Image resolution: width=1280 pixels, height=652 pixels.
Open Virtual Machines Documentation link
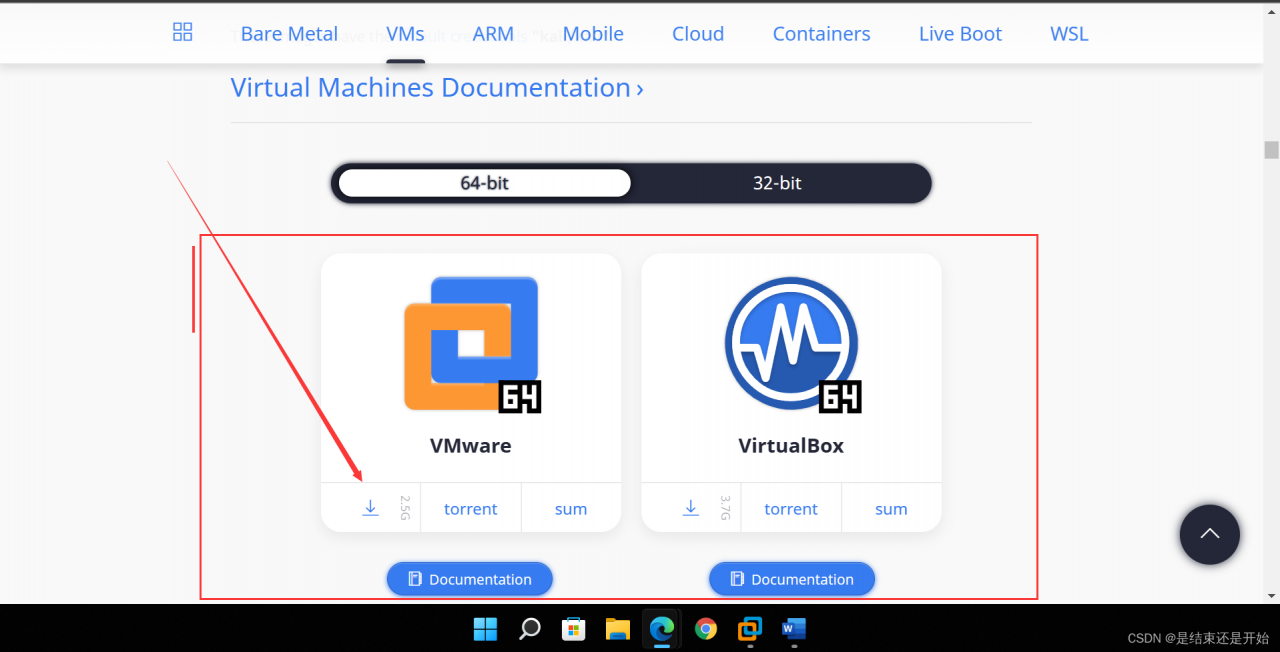point(437,88)
